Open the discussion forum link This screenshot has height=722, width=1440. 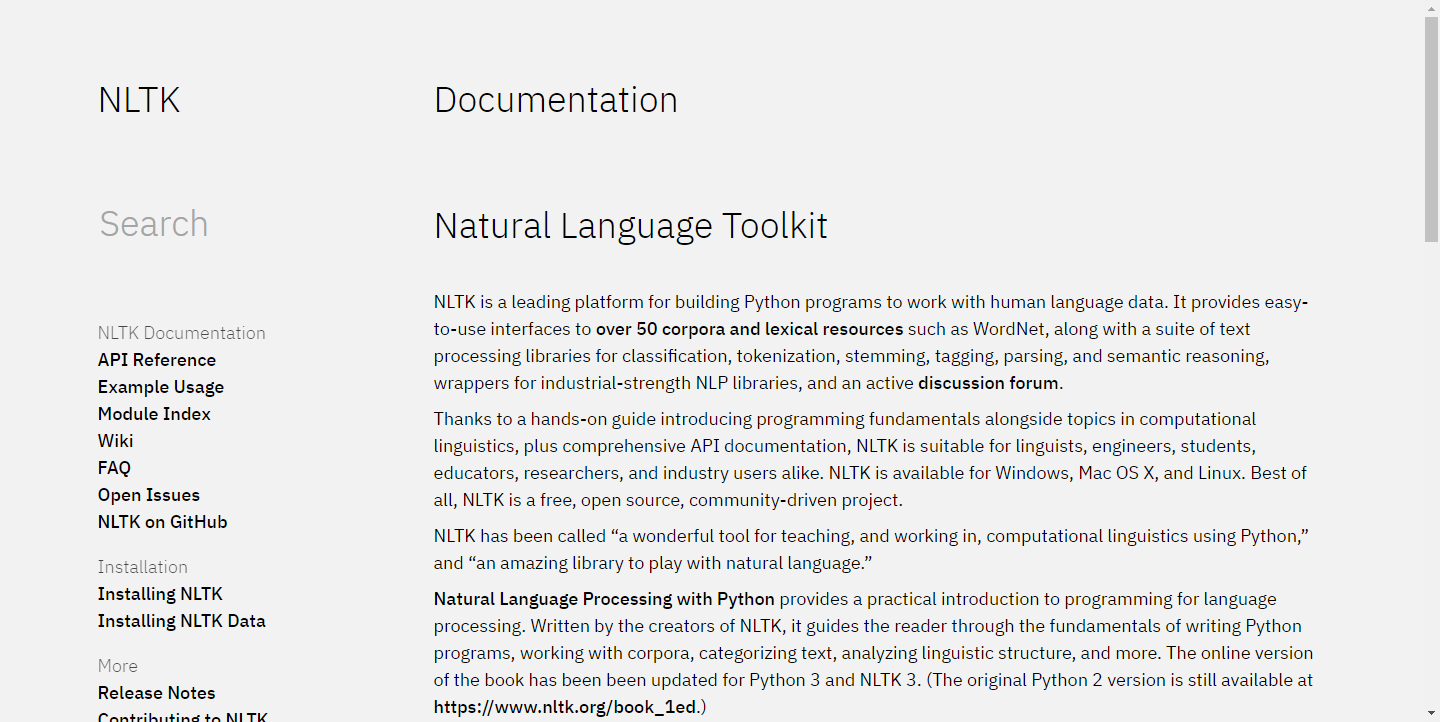click(988, 383)
